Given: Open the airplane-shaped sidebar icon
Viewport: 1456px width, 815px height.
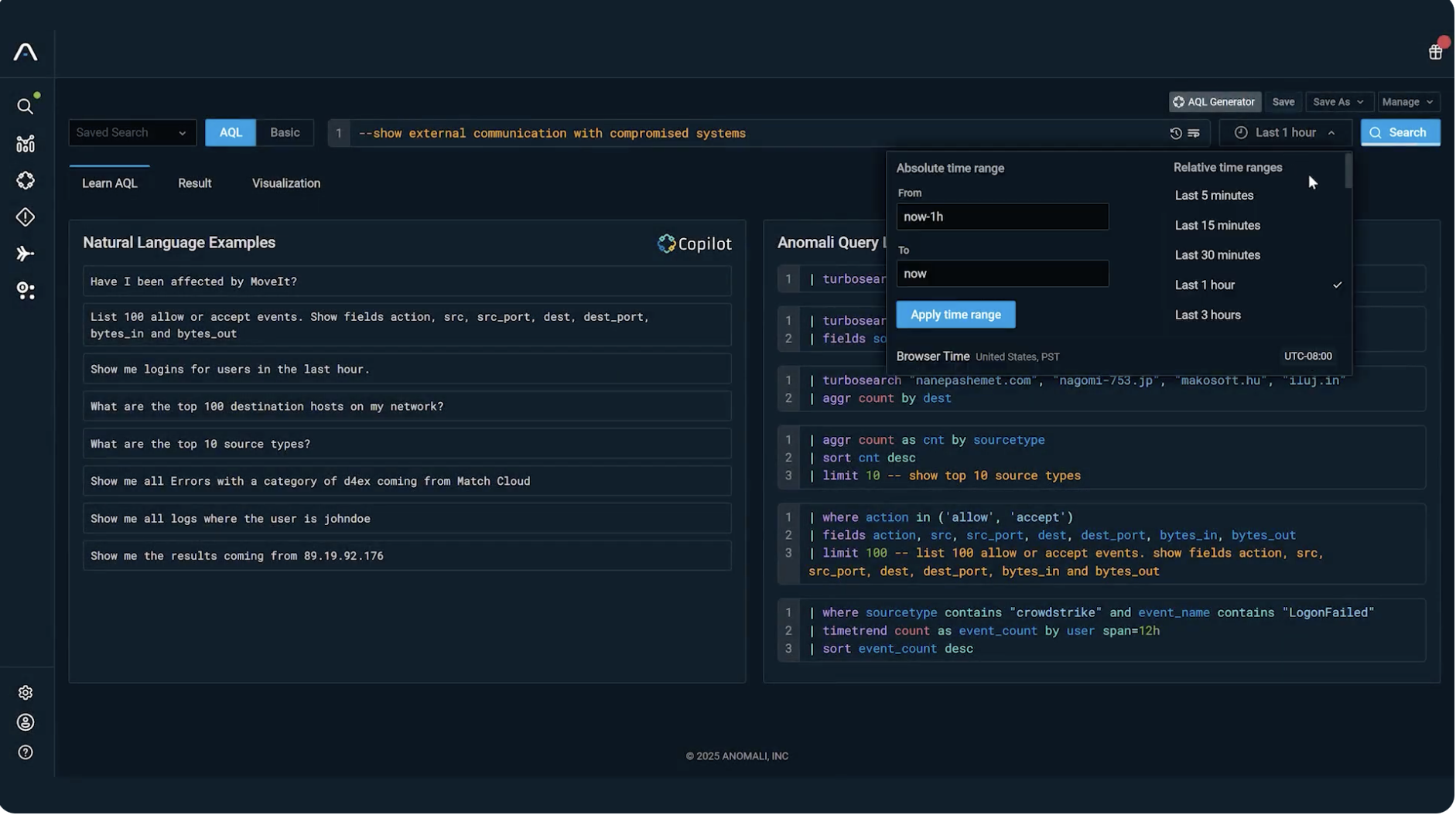Looking at the screenshot, I should pos(26,254).
